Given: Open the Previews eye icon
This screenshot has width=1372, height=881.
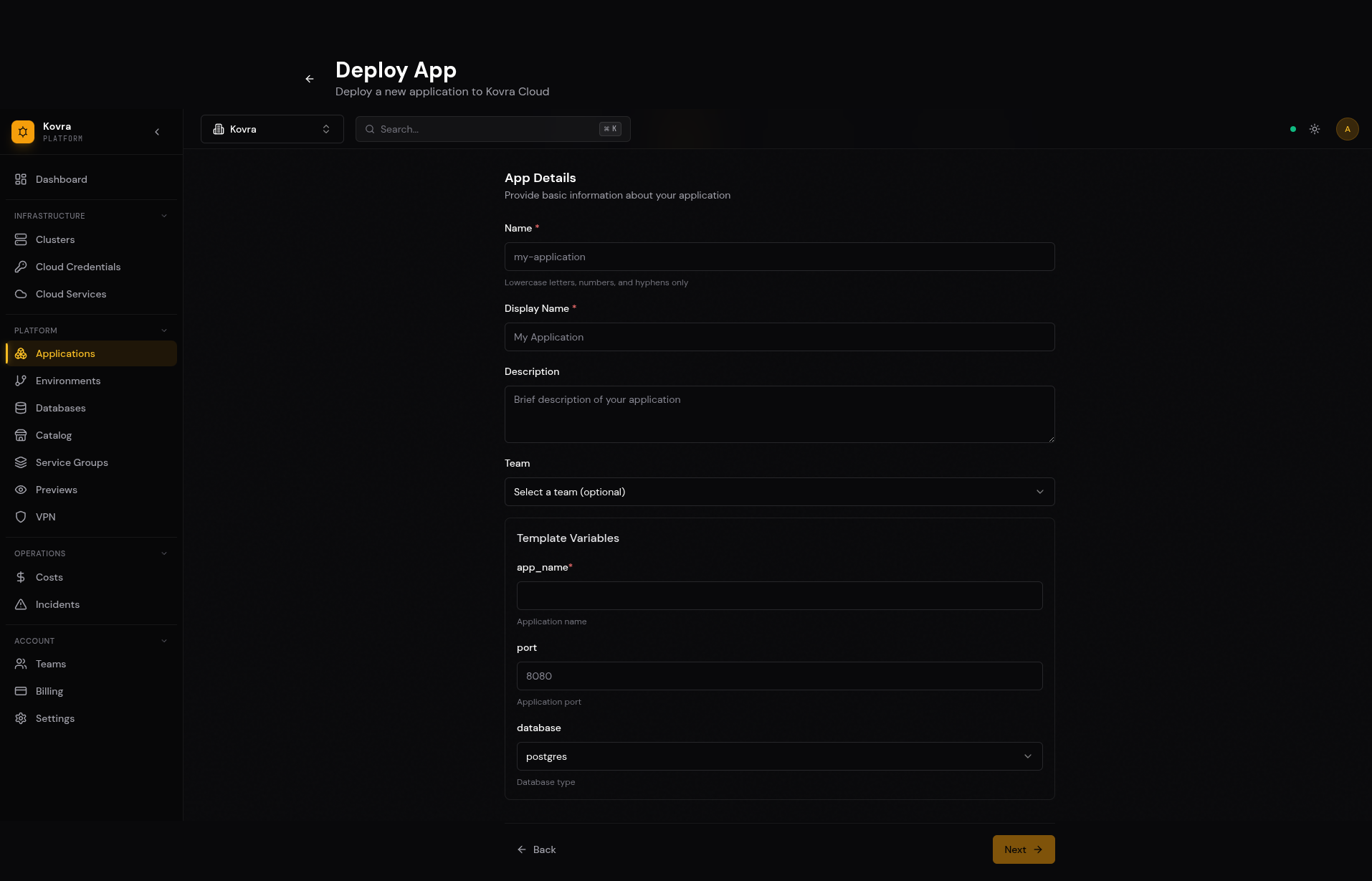Looking at the screenshot, I should tap(21, 490).
